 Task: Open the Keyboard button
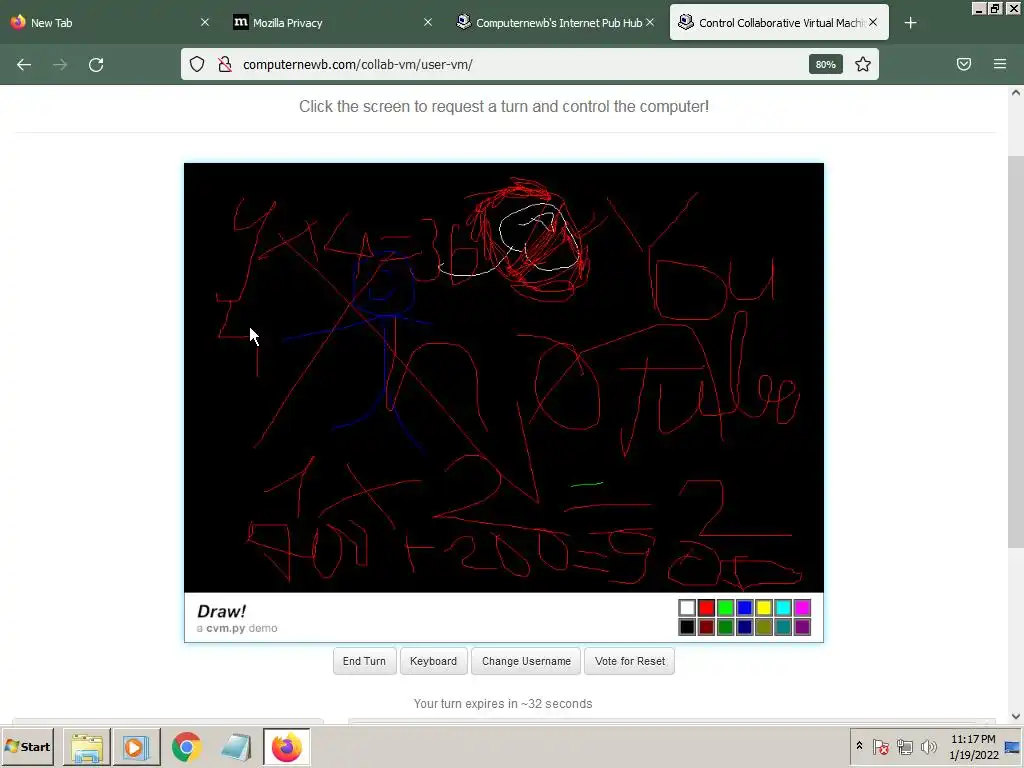pyautogui.click(x=434, y=661)
